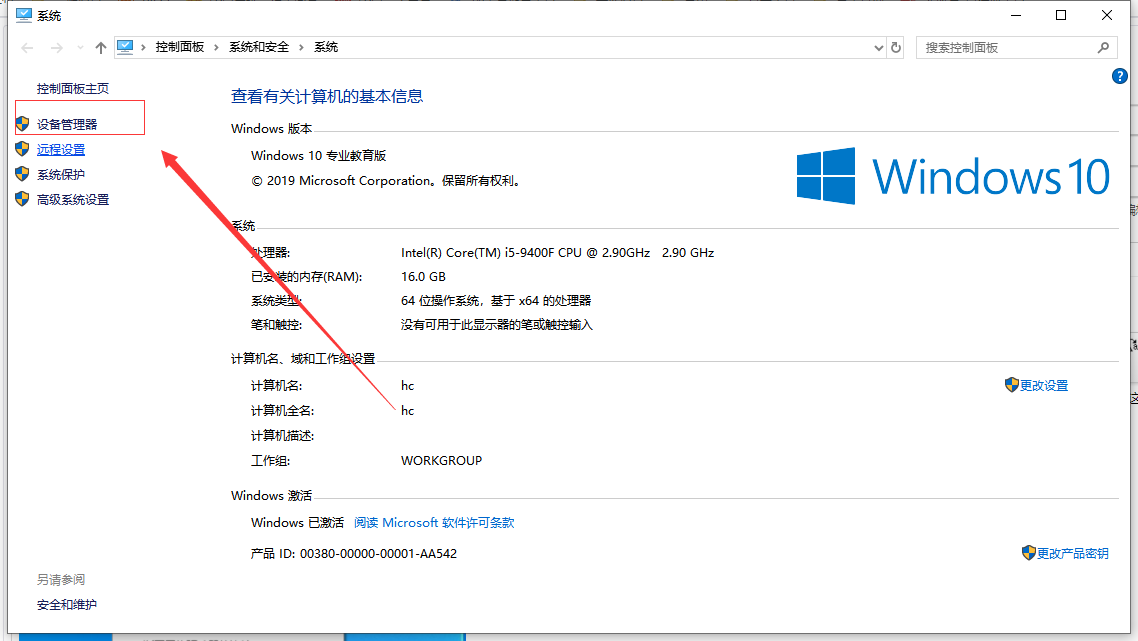Image resolution: width=1138 pixels, height=641 pixels.
Task: Click the 16.0 GB RAM value
Action: click(x=423, y=277)
